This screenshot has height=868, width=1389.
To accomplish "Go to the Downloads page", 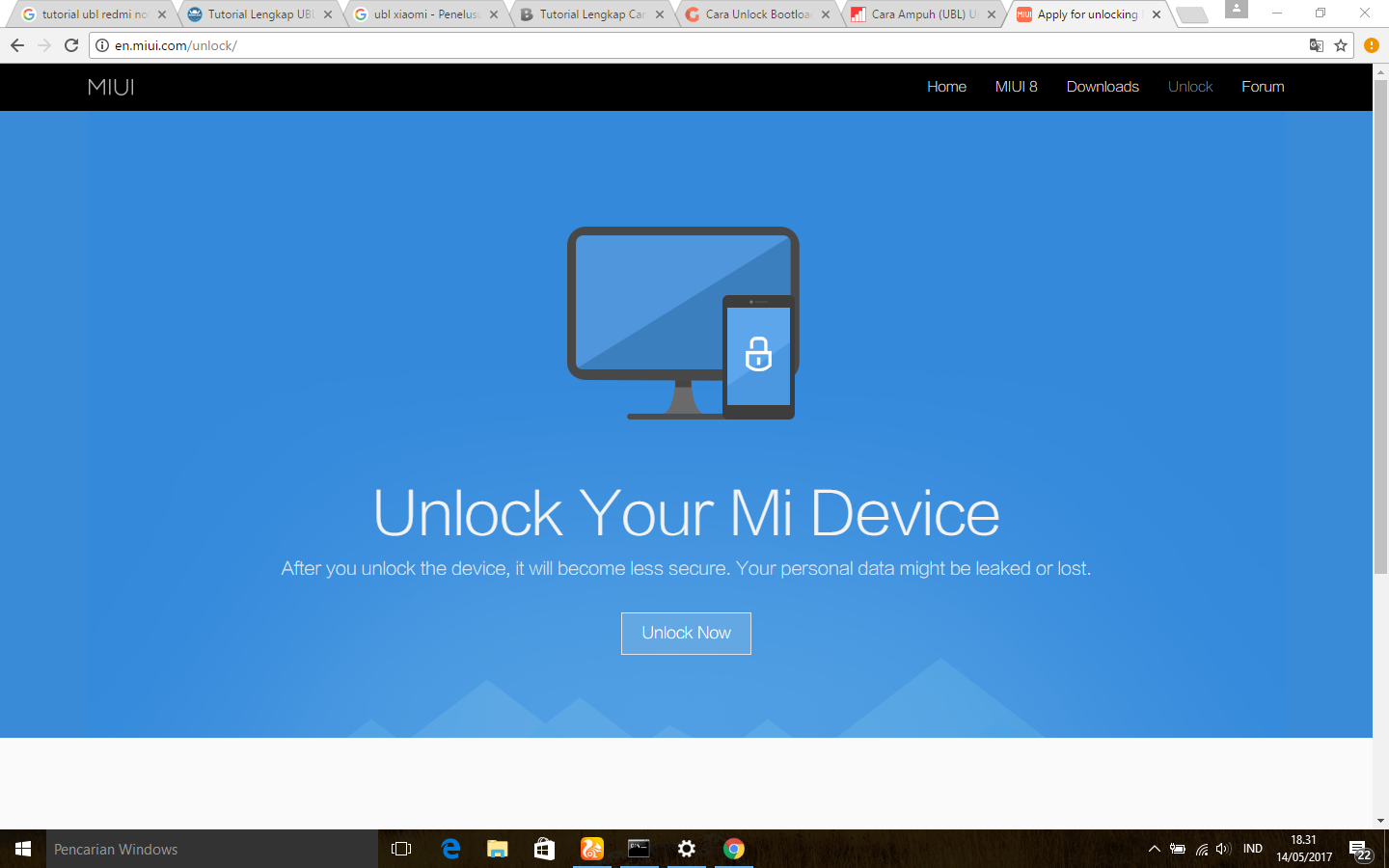I will click(x=1103, y=87).
